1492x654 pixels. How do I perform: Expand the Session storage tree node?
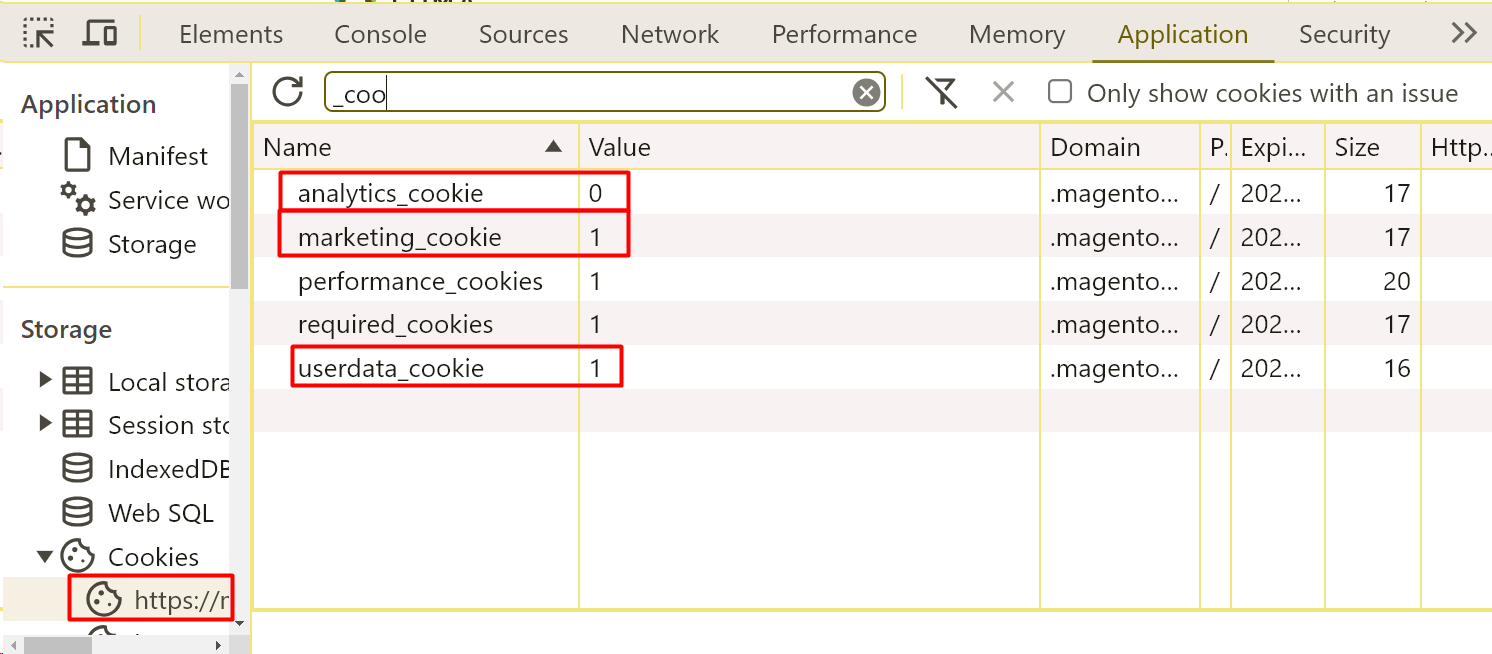point(45,424)
